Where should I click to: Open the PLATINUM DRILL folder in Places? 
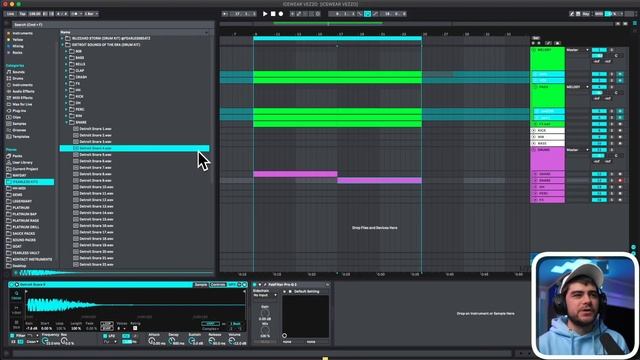(26, 227)
